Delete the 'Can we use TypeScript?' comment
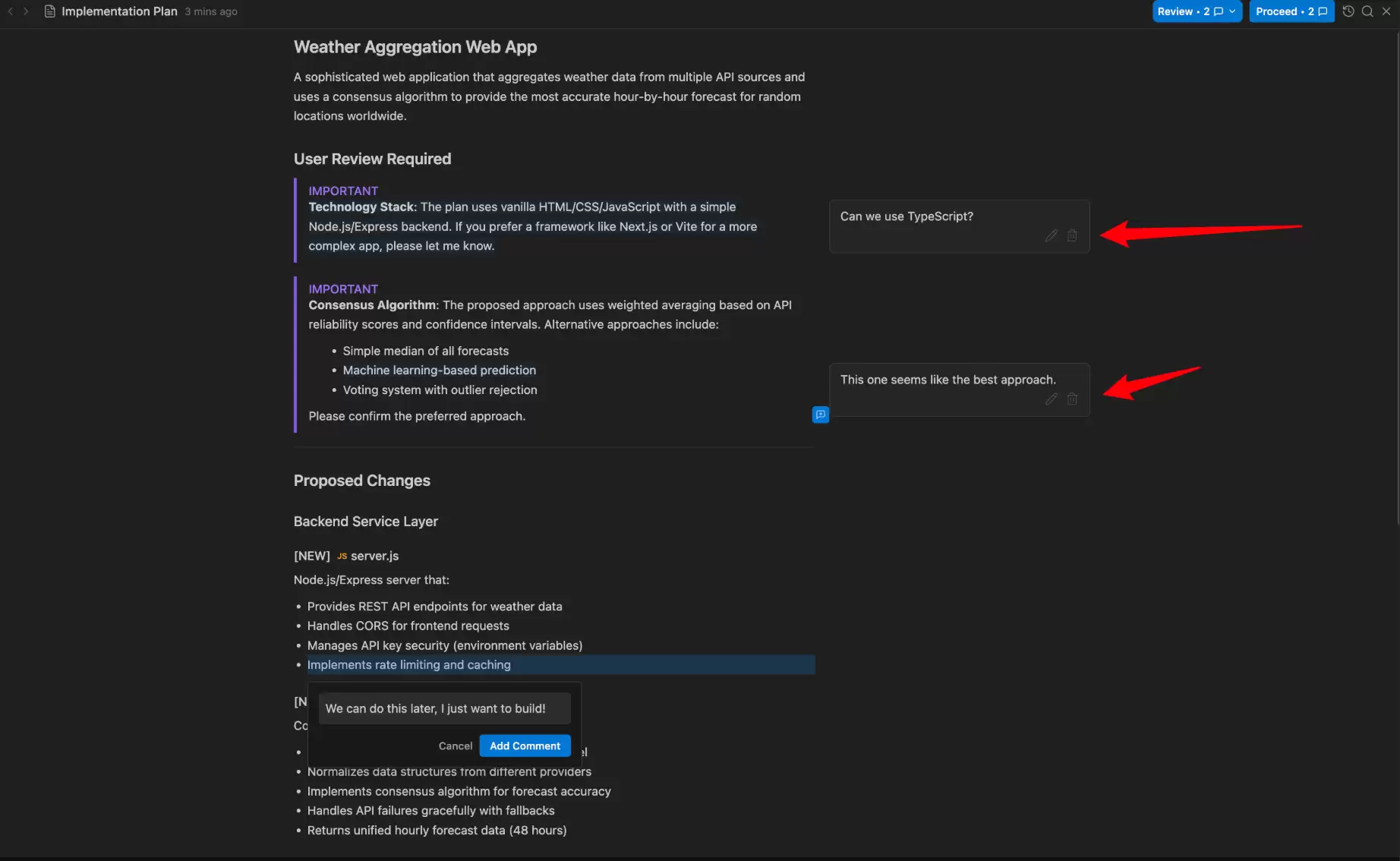Image resolution: width=1400 pixels, height=861 pixels. tap(1072, 235)
